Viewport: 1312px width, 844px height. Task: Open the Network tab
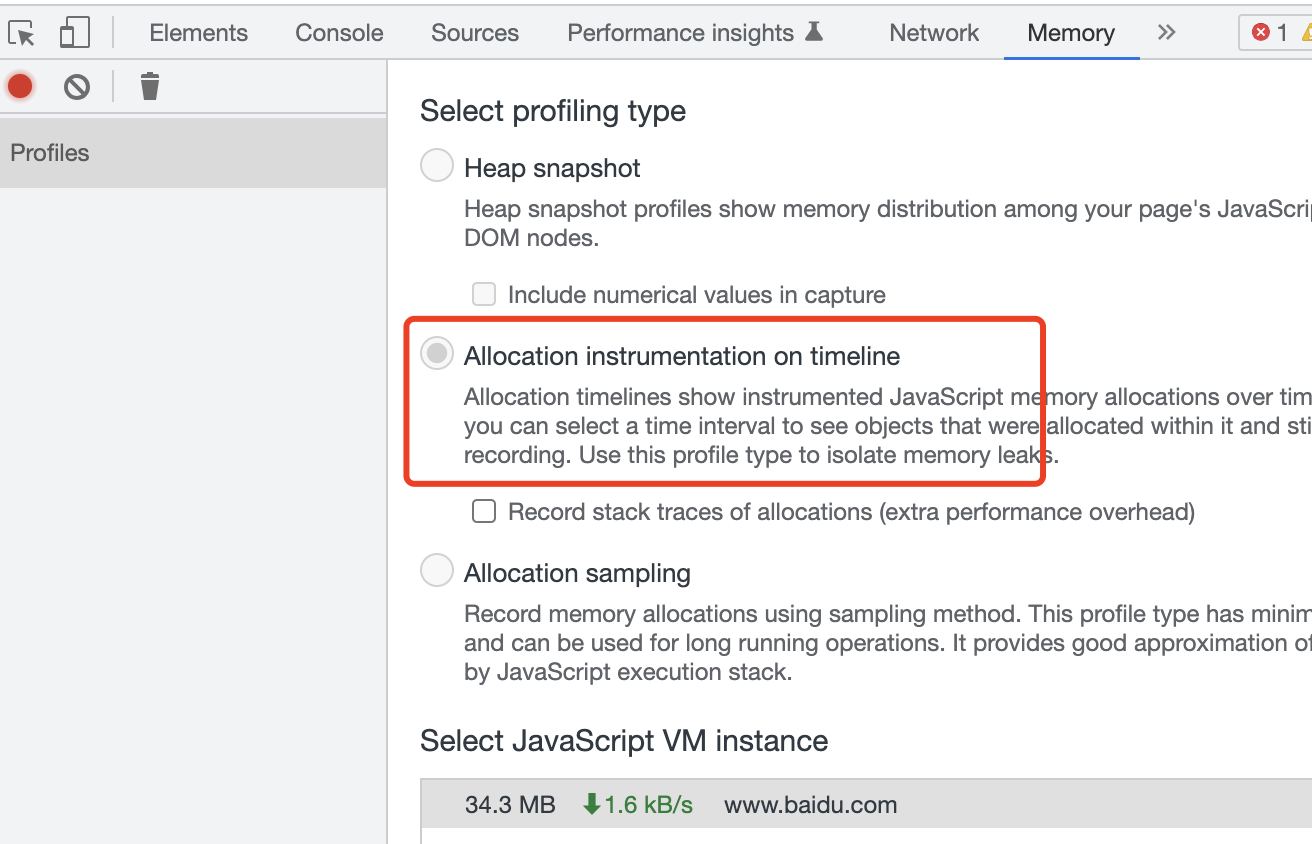(934, 33)
